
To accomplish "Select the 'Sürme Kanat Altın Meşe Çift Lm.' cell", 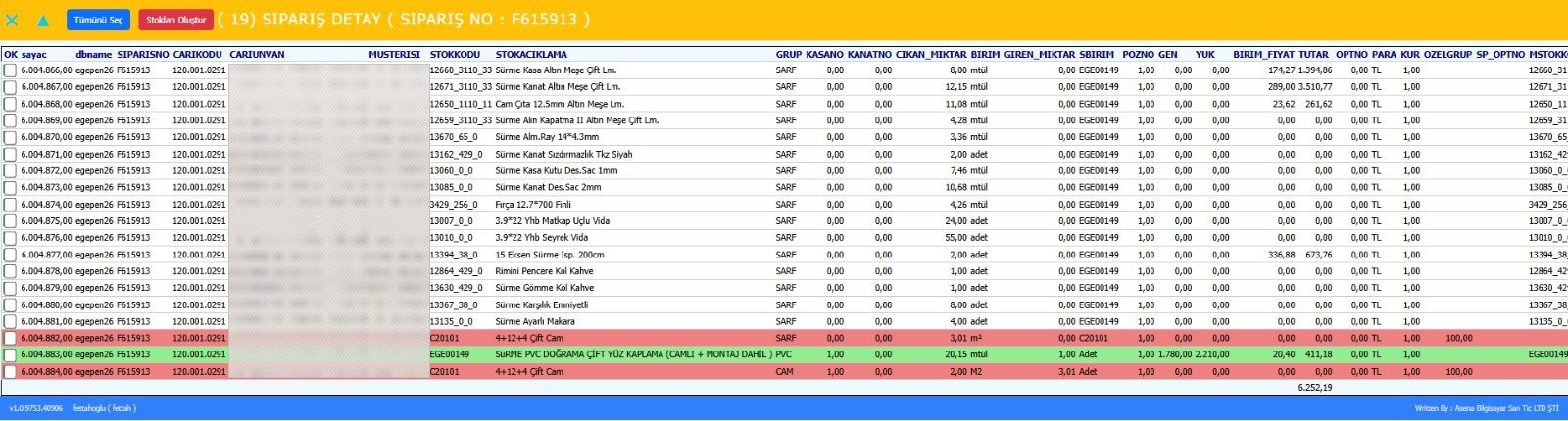I will pyautogui.click(x=558, y=87).
